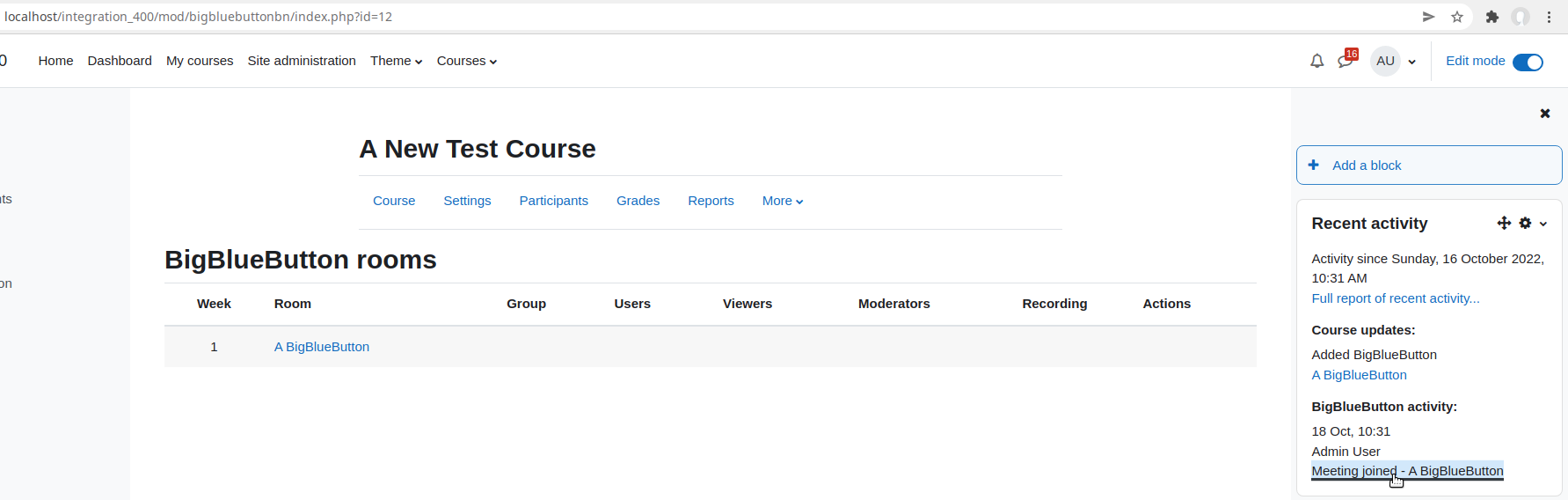The height and width of the screenshot is (500, 1568).
Task: Open My courses in top navigation
Action: click(200, 61)
